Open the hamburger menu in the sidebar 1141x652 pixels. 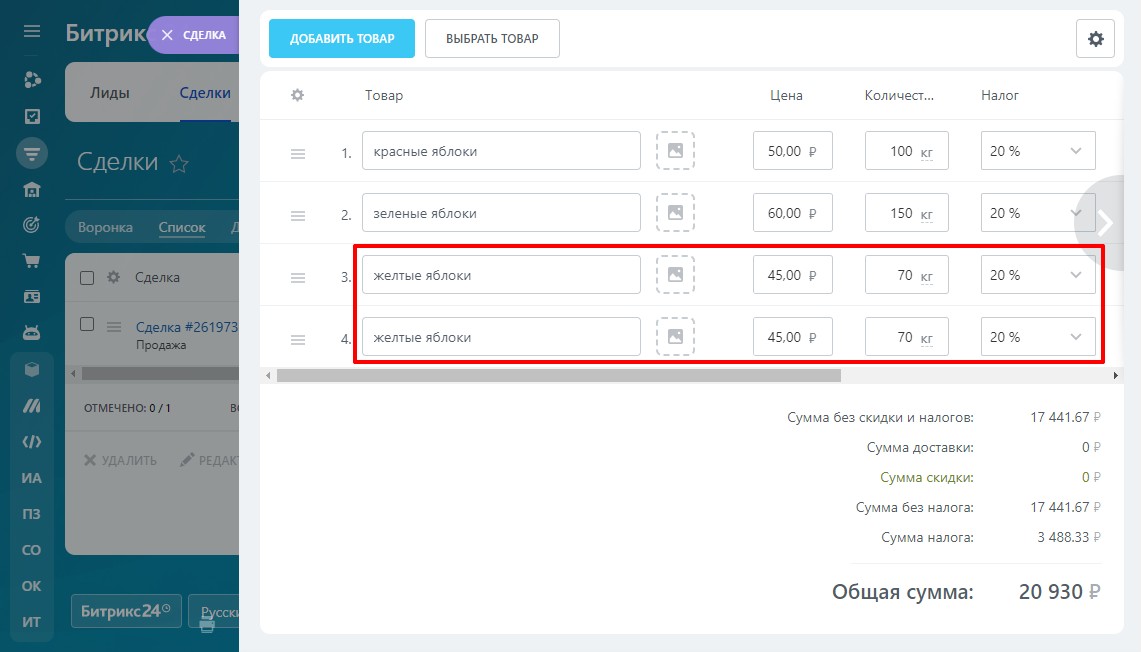[31, 31]
